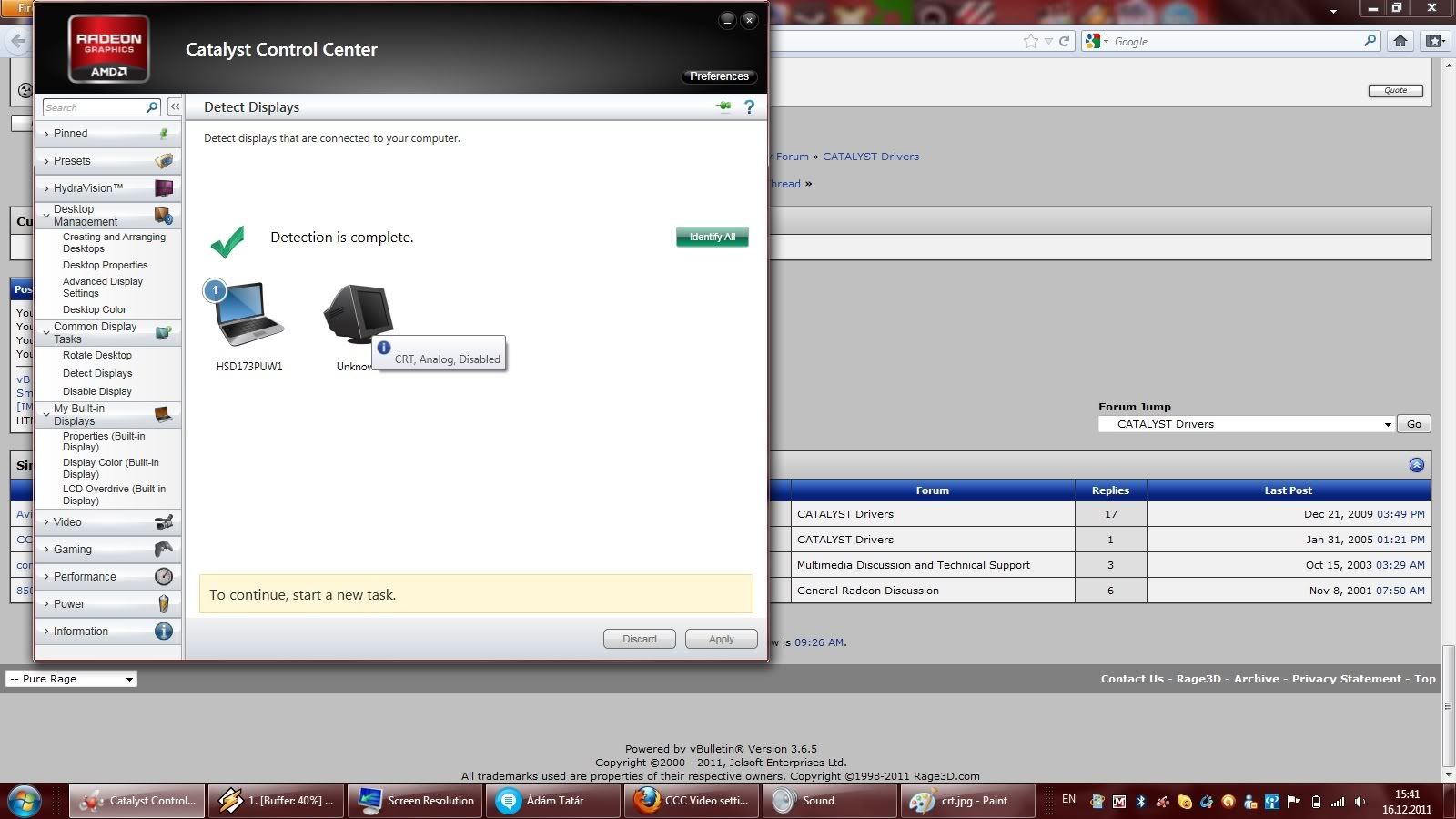1456x819 pixels.
Task: Click the Performance gauge icon
Action: pyautogui.click(x=164, y=577)
